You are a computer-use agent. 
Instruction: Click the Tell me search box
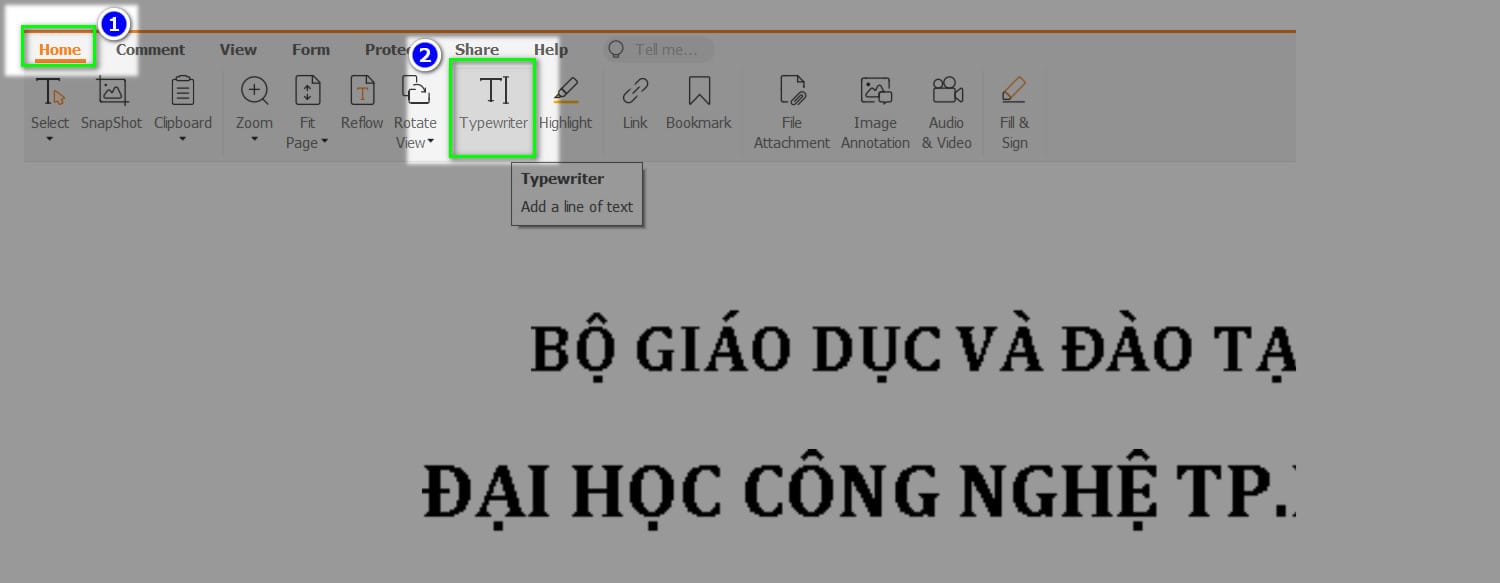point(659,49)
